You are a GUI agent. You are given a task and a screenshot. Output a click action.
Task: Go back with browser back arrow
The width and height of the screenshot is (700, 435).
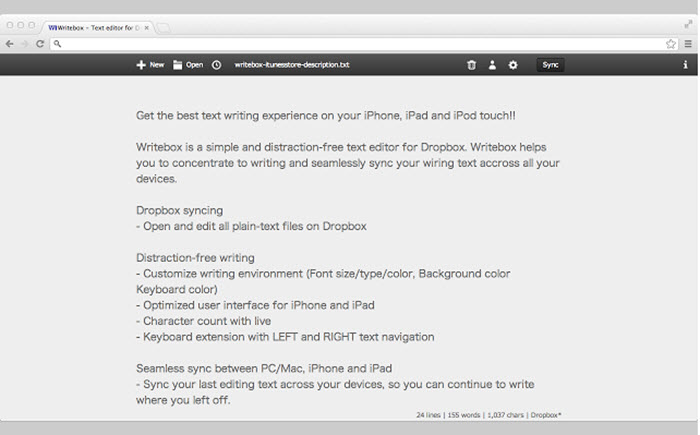(x=9, y=44)
